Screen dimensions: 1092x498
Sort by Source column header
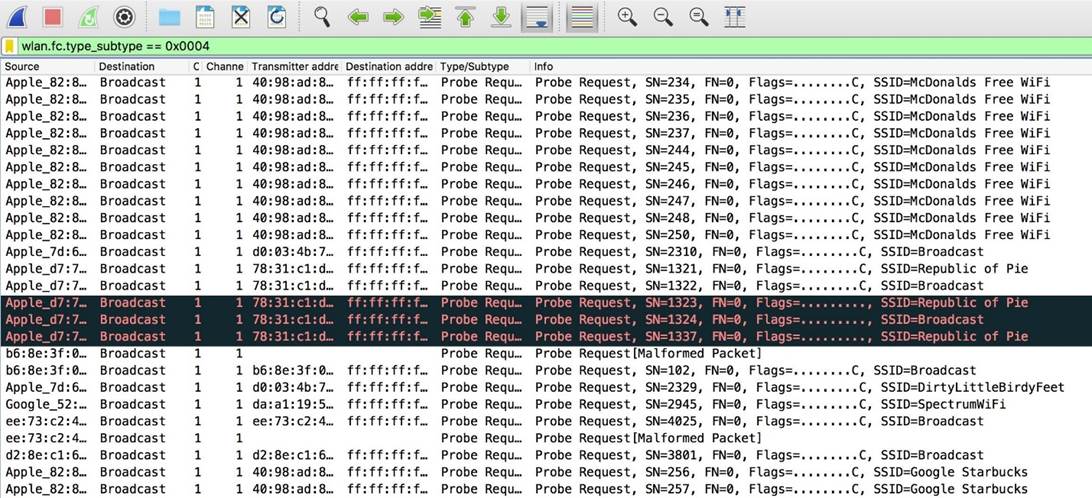(46, 66)
